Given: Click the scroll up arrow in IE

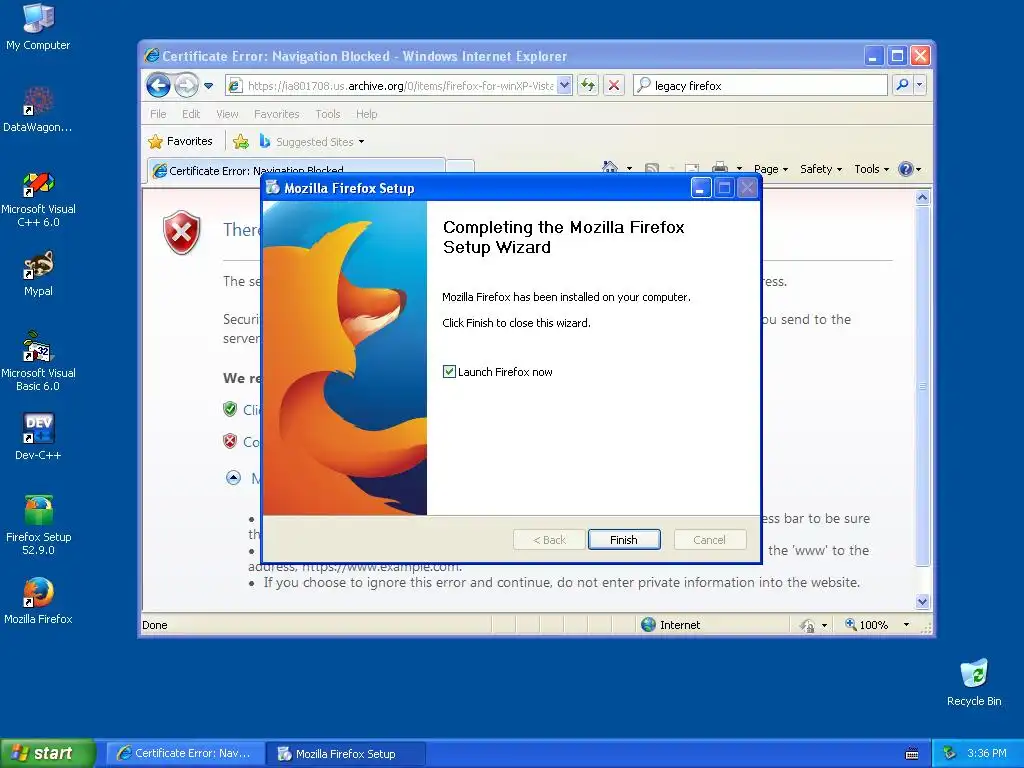Looking at the screenshot, I should [922, 197].
